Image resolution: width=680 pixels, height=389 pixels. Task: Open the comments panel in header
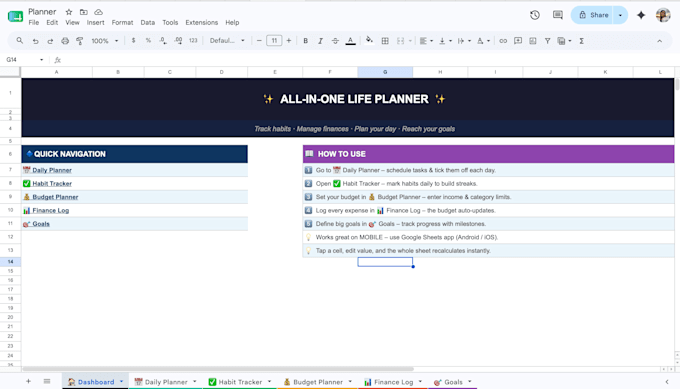coord(558,15)
